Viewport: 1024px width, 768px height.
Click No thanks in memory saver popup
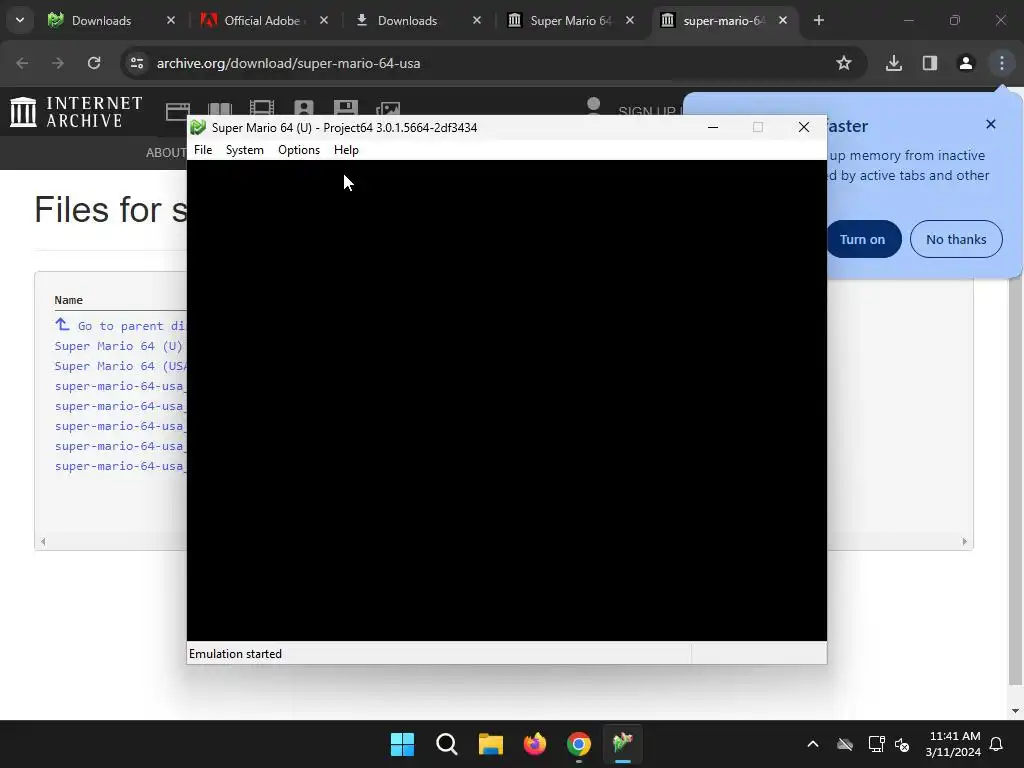[x=956, y=239]
